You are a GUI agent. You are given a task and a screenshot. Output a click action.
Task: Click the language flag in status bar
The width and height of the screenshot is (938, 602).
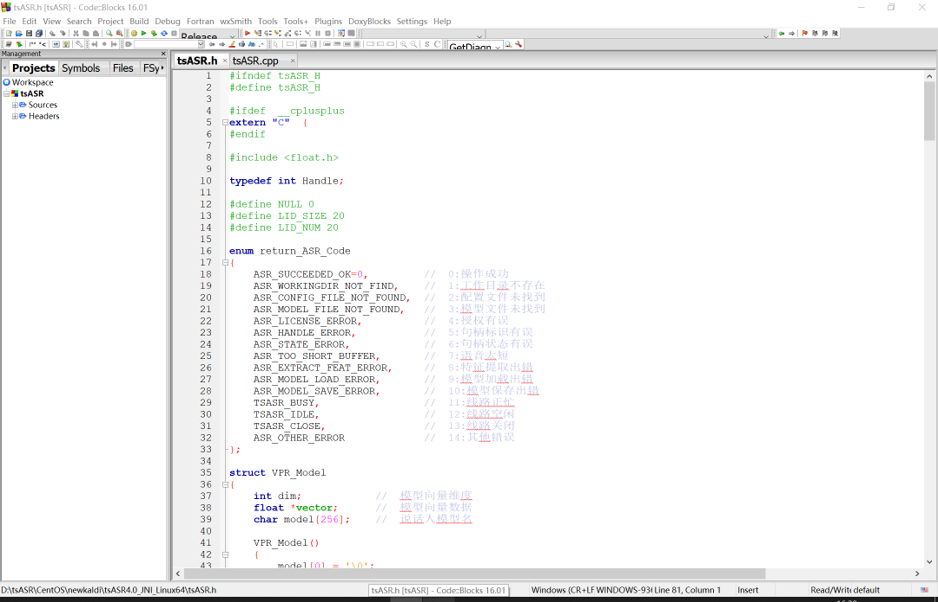point(924,590)
